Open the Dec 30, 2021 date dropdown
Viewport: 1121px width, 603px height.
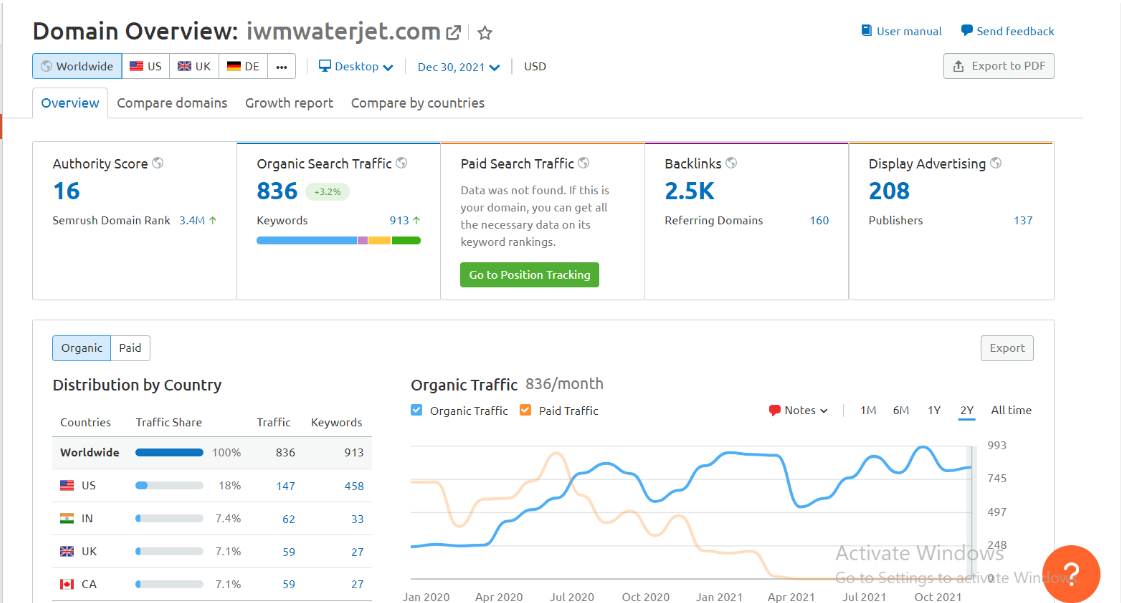(x=458, y=67)
